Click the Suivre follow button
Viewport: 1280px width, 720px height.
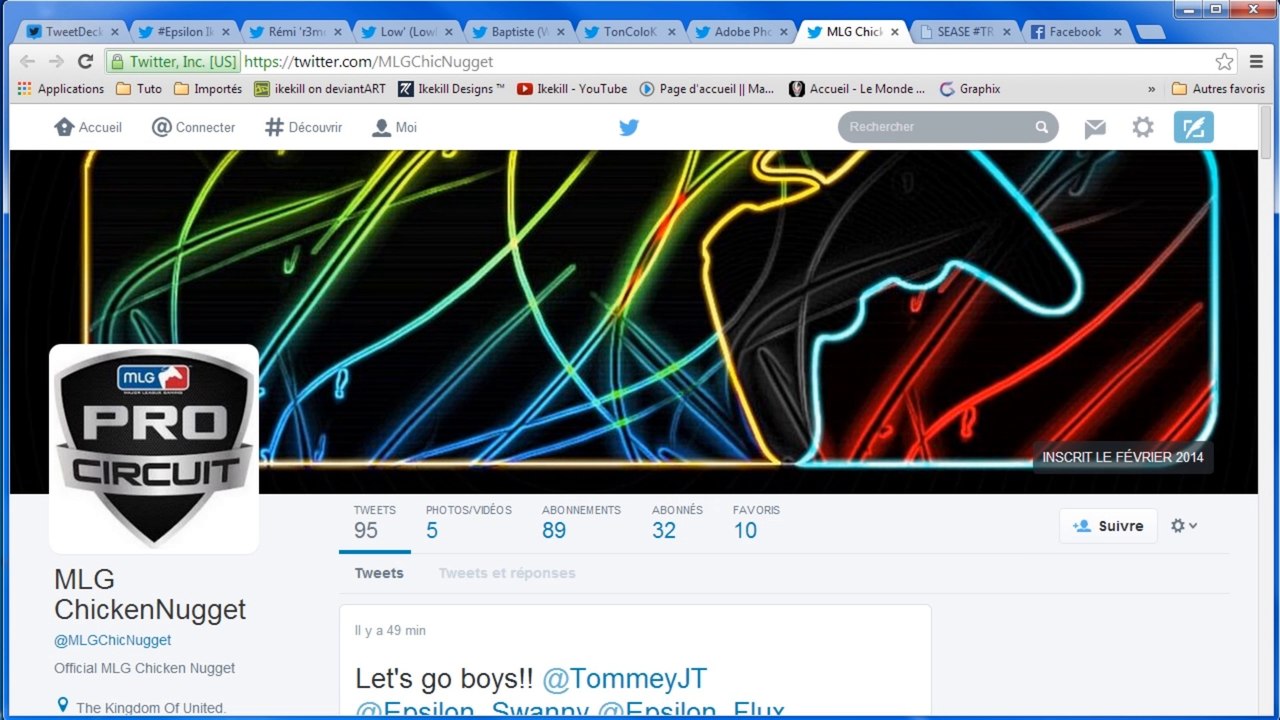(1108, 526)
